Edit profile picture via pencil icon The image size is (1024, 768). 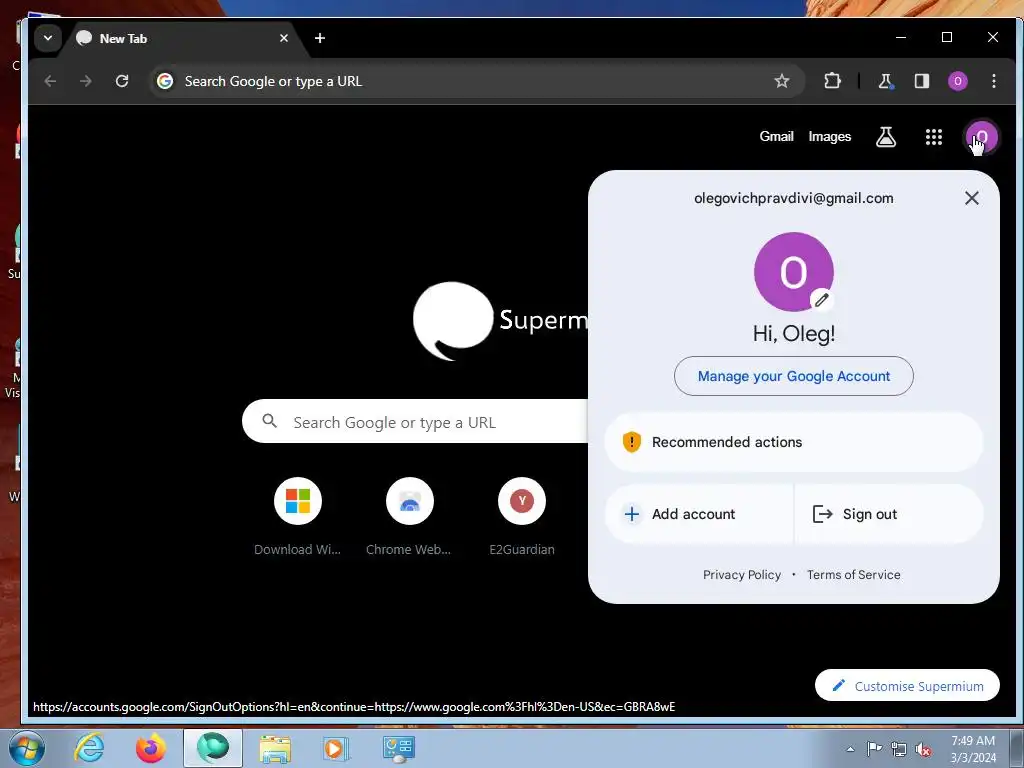(822, 300)
